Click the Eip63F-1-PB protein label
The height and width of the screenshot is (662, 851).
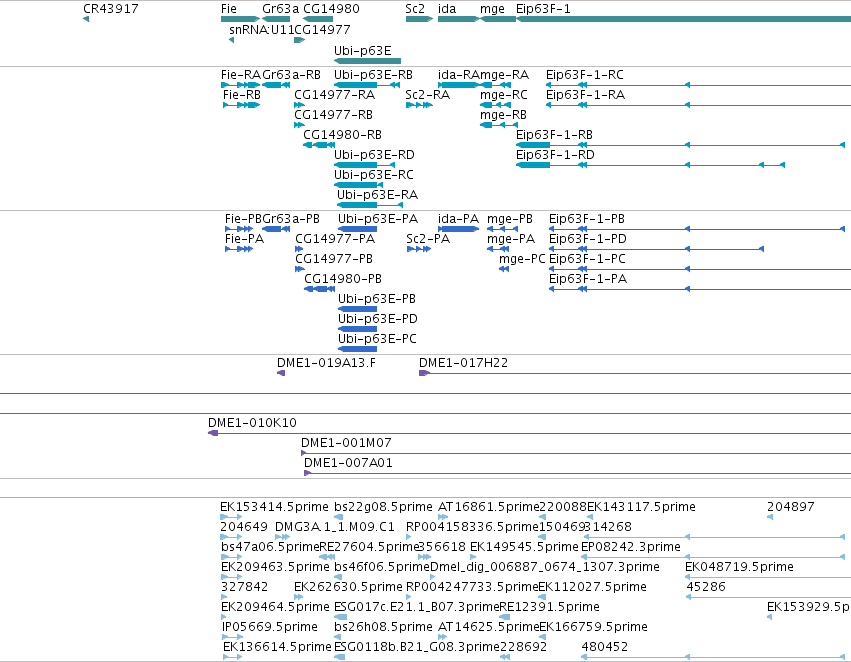(x=587, y=219)
